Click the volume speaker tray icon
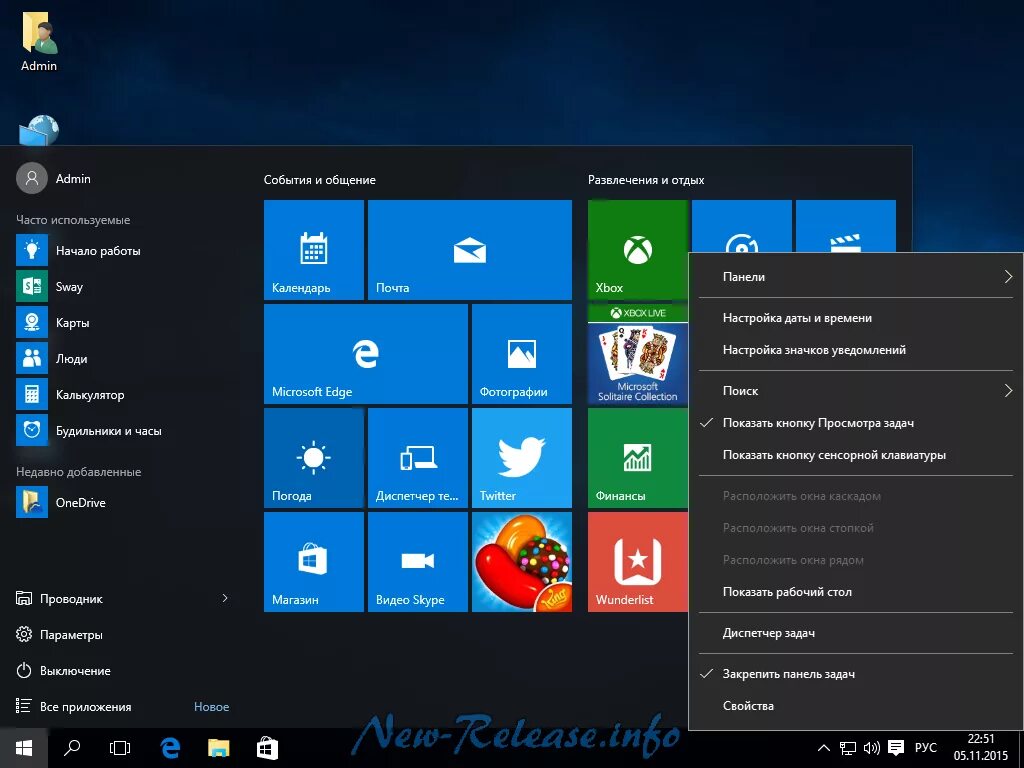This screenshot has height=768, width=1024. coord(872,748)
